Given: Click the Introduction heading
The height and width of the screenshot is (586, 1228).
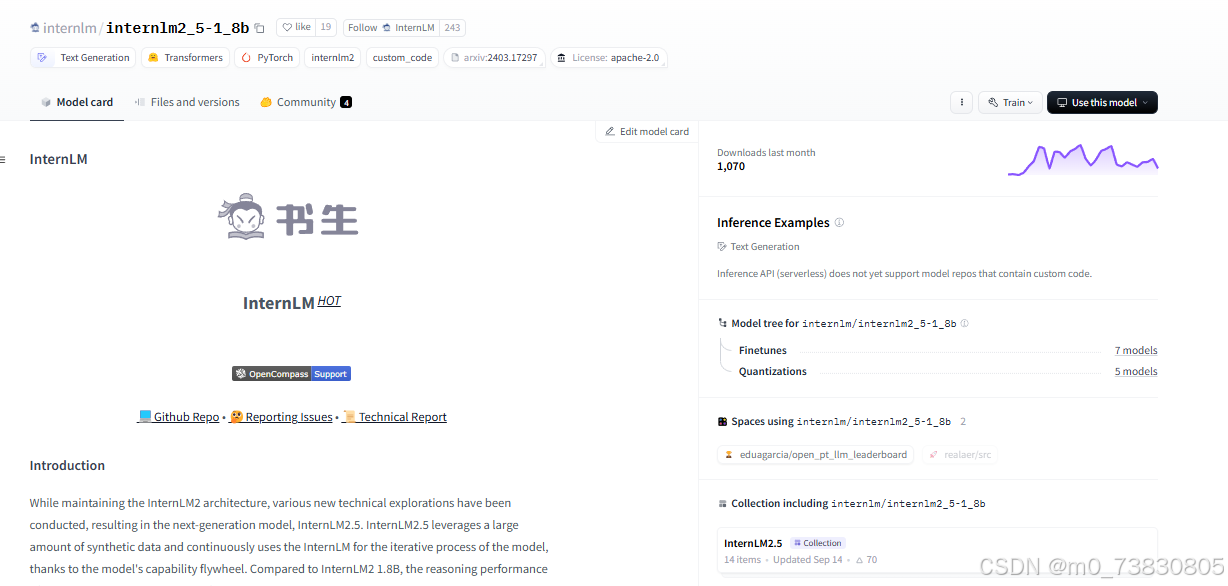Looking at the screenshot, I should (x=67, y=466).
